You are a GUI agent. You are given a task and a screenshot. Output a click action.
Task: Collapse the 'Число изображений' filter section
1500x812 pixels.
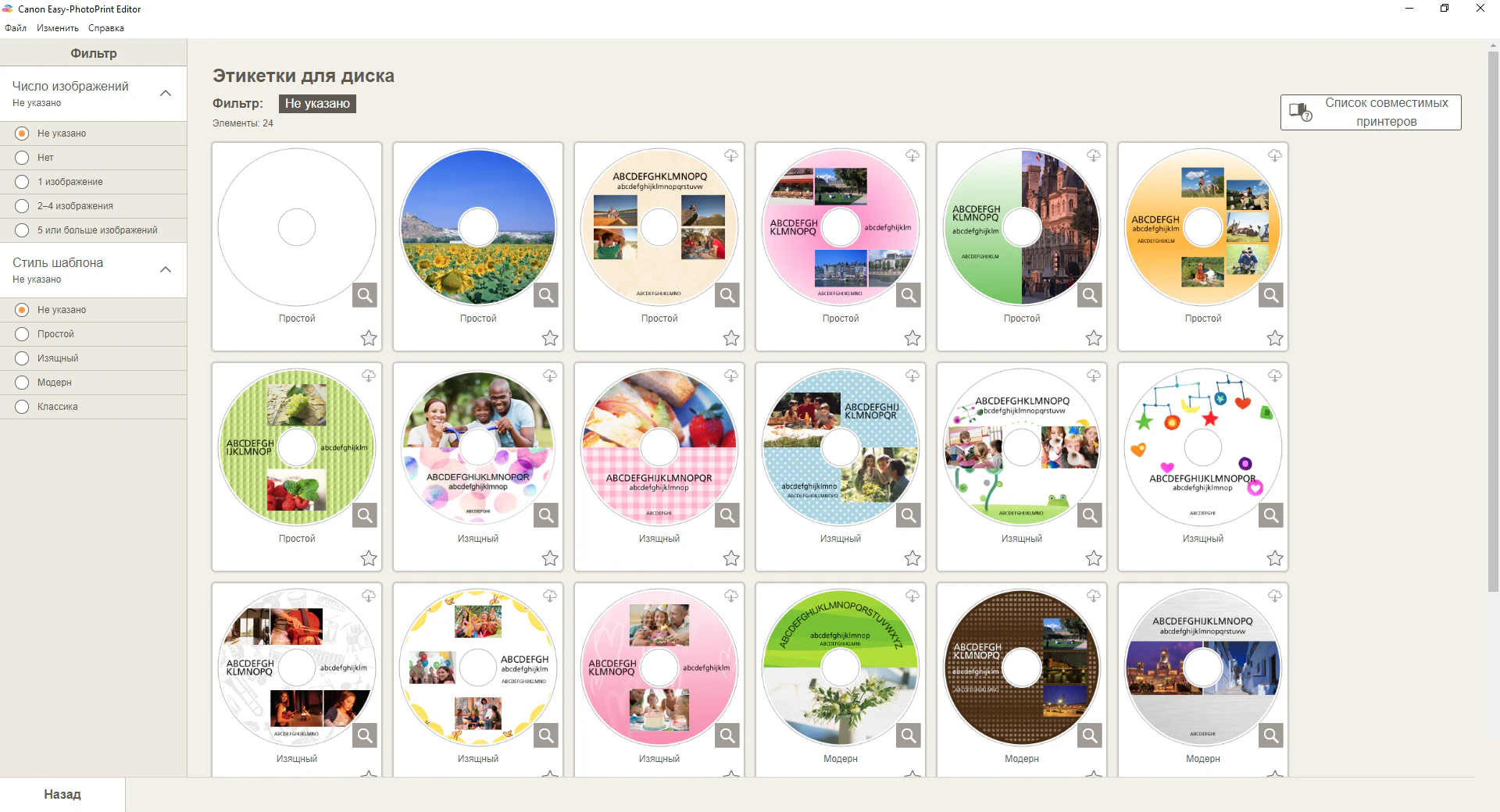pos(166,93)
